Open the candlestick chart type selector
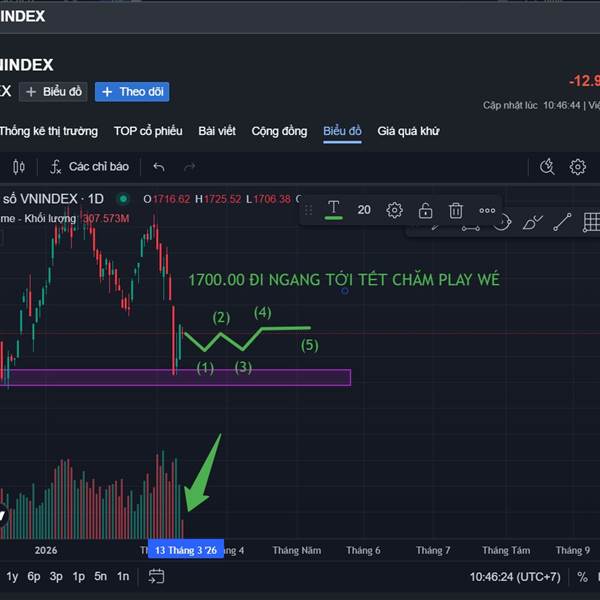 (x=18, y=167)
